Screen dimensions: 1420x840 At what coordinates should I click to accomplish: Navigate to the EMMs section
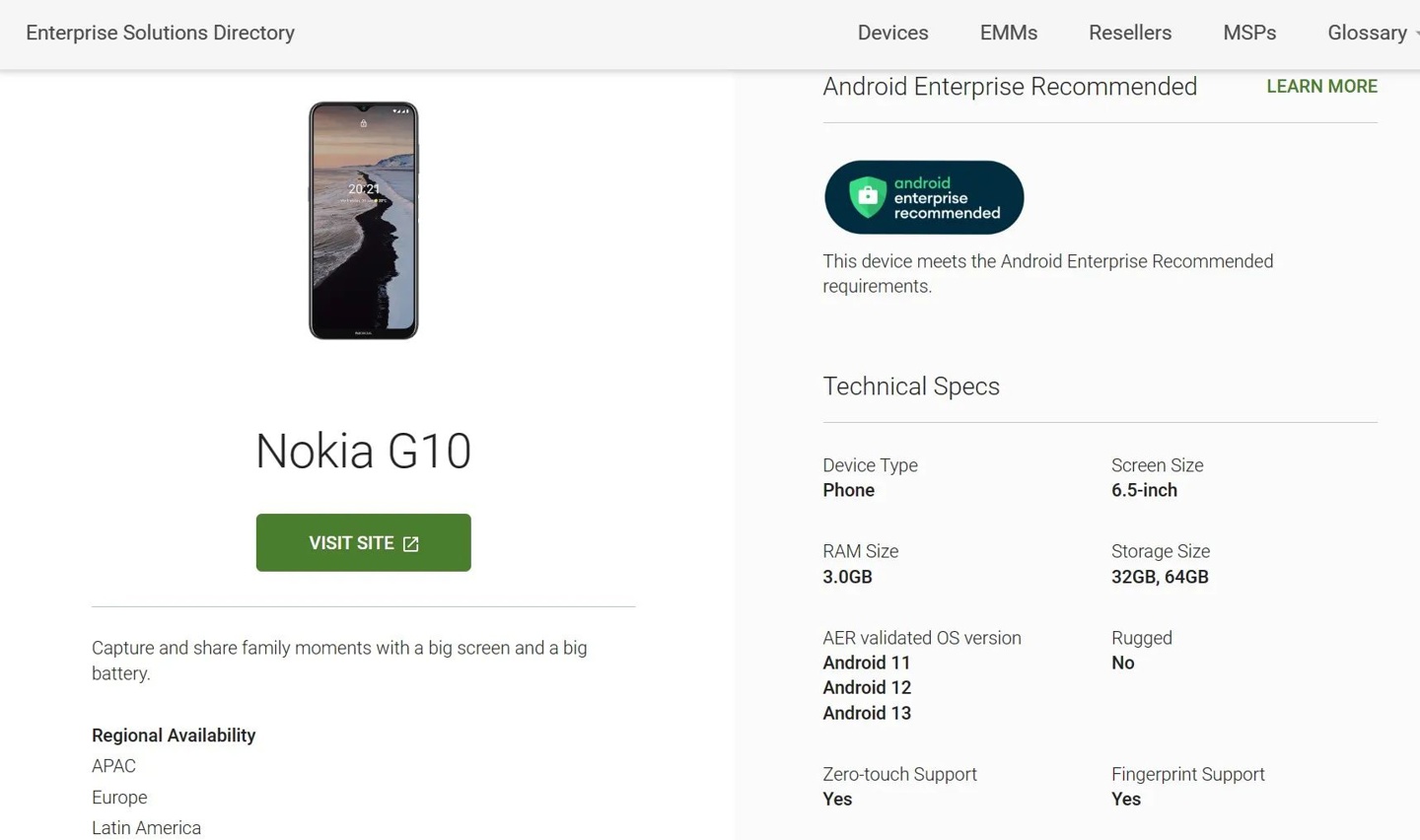point(1008,33)
